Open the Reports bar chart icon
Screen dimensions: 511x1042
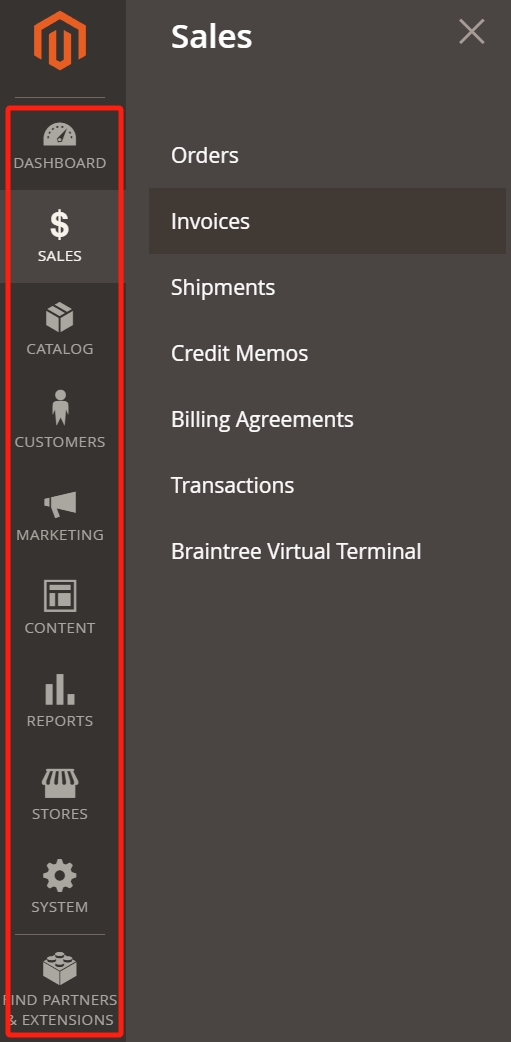[x=60, y=689]
